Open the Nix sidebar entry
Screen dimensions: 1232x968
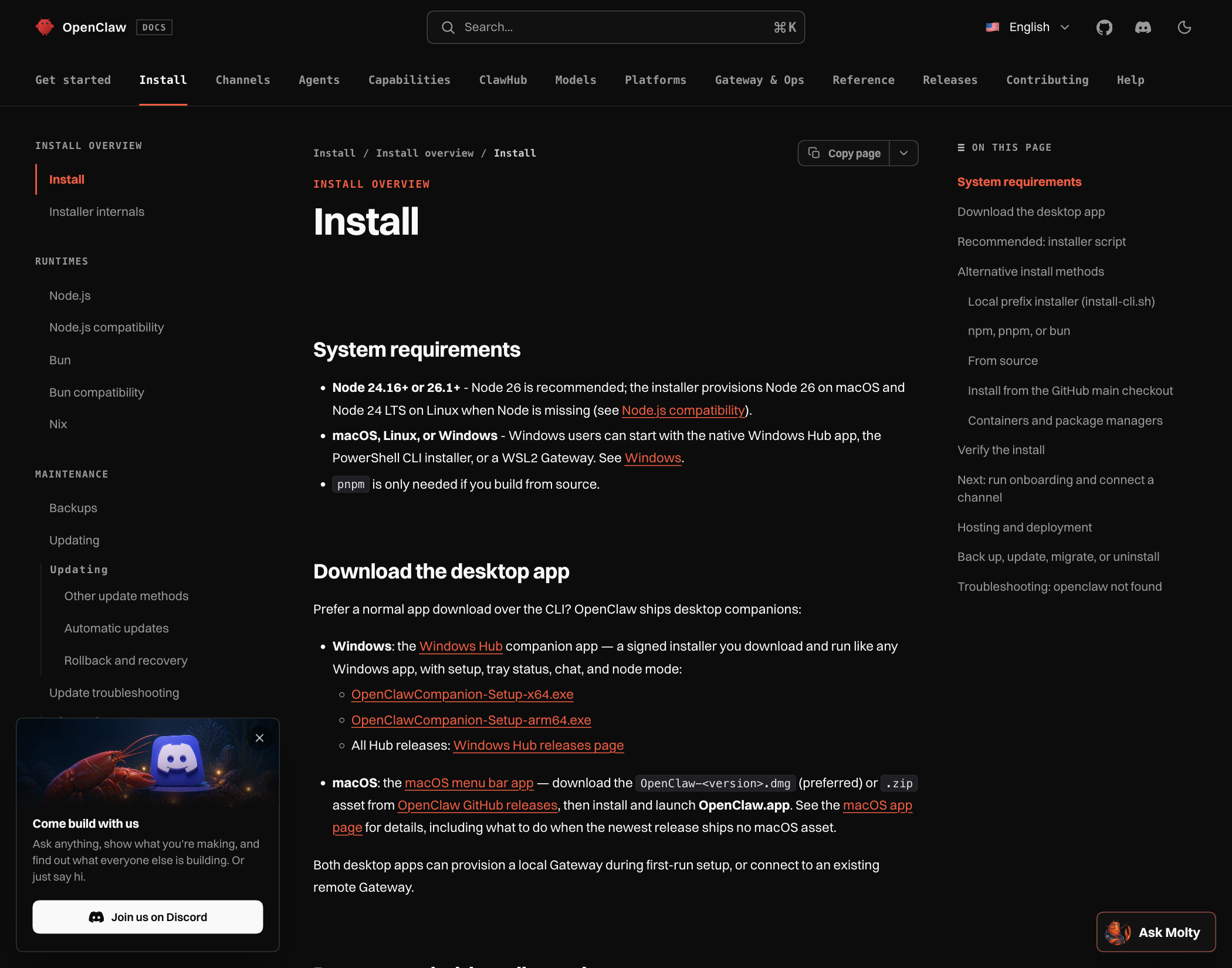[58, 424]
